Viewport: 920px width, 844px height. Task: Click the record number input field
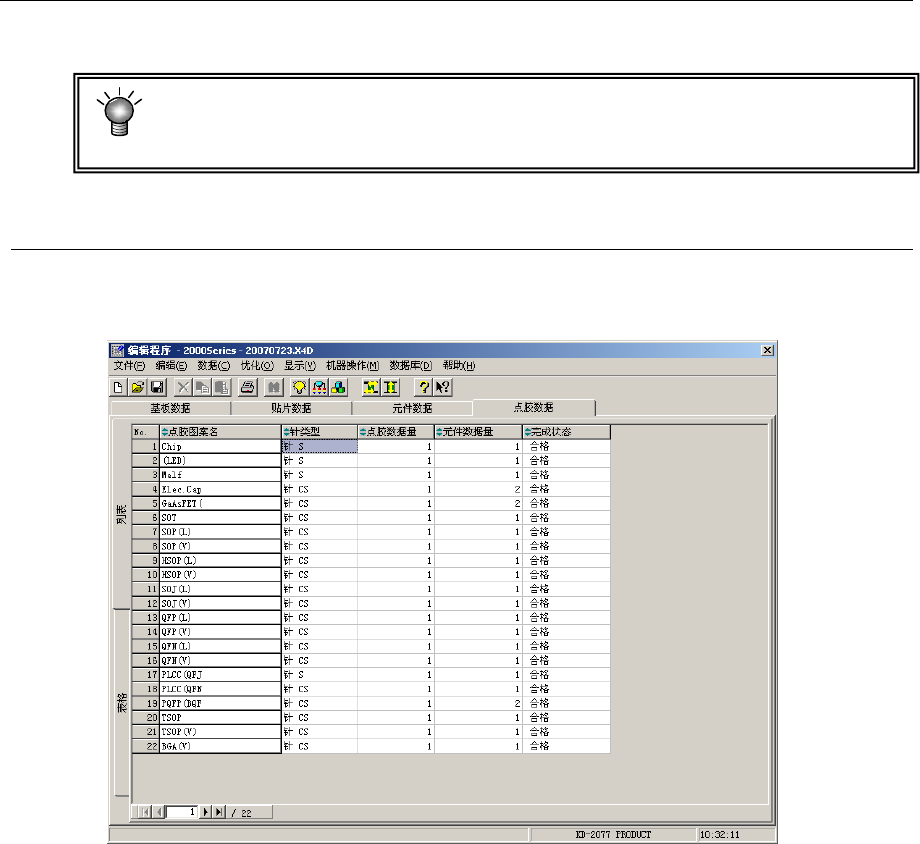(x=182, y=812)
